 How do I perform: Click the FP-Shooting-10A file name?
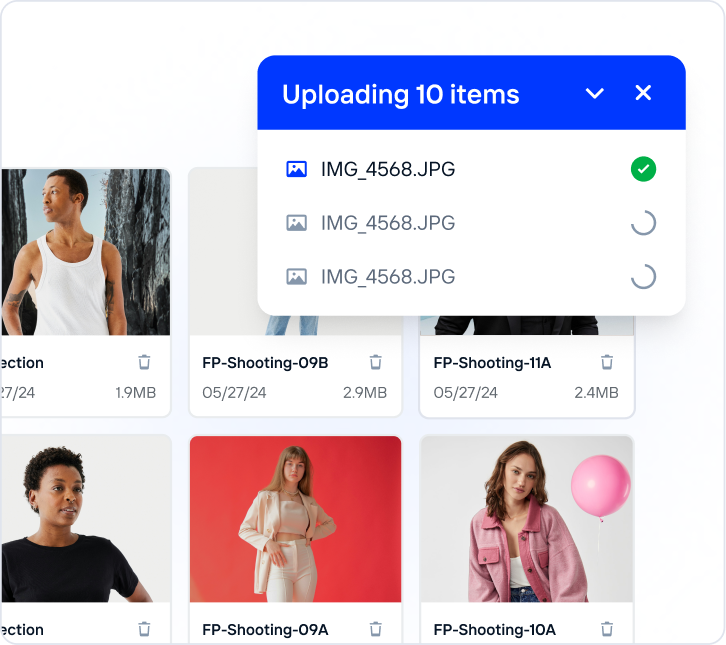pyautogui.click(x=494, y=630)
